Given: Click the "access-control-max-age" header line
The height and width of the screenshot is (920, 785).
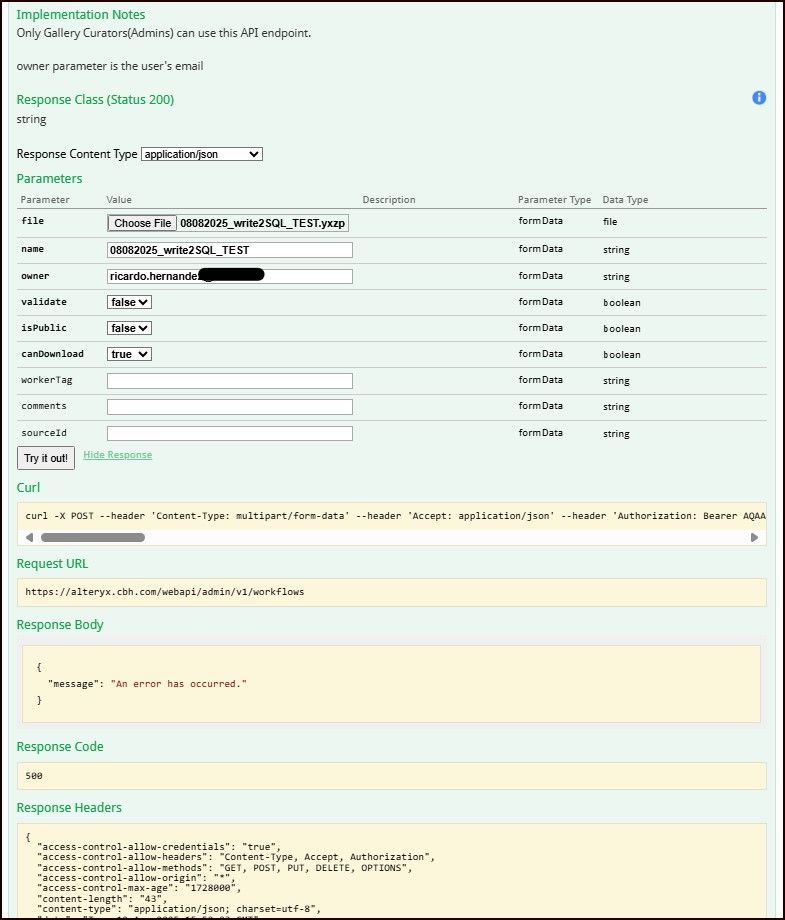Looking at the screenshot, I should 139,888.
